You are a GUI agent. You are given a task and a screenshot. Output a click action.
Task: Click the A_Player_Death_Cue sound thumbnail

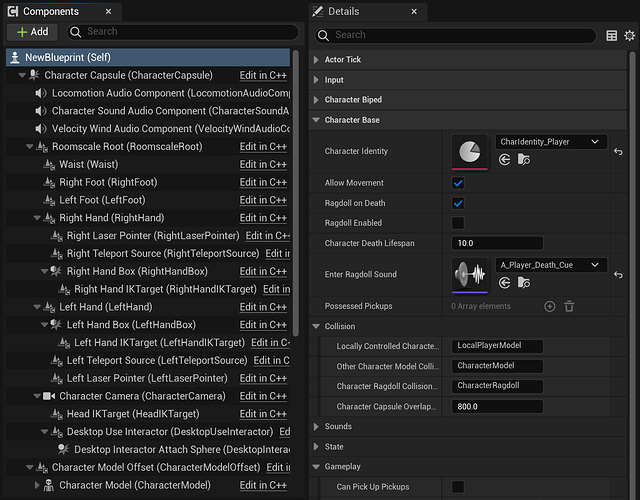coord(470,274)
